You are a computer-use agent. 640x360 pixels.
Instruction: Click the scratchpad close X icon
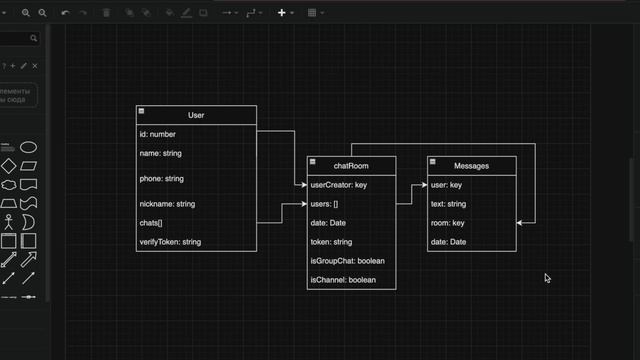pos(35,66)
